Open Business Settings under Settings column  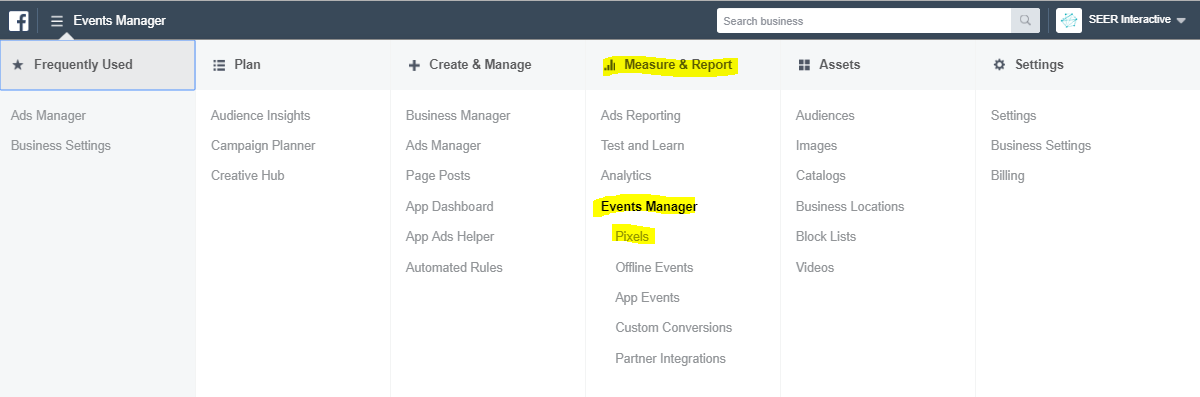pos(1041,145)
